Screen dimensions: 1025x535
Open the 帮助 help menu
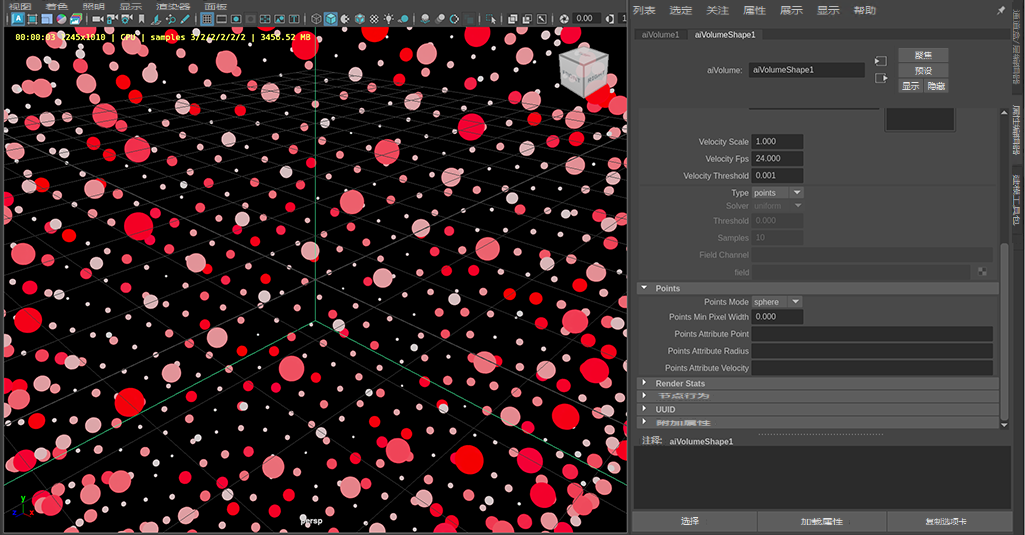tap(864, 10)
